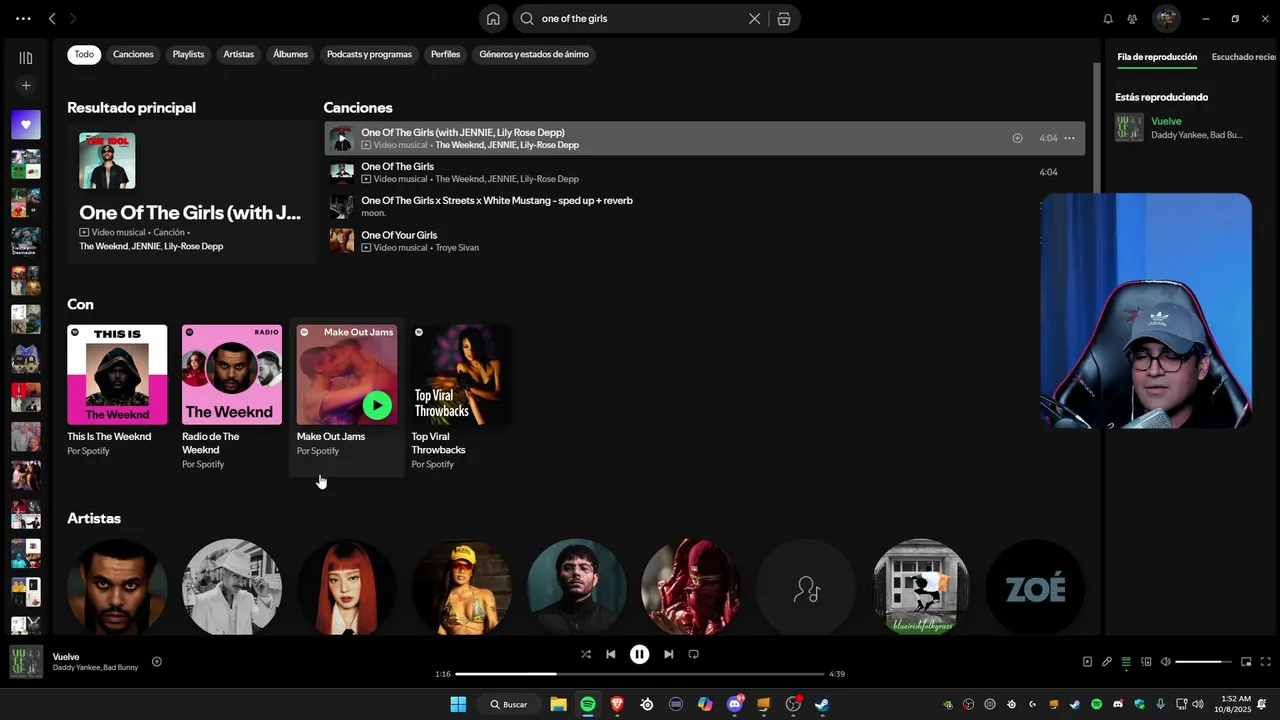The height and width of the screenshot is (720, 1280).
Task: Switch to Fila de reproducción tab
Action: [1157, 58]
